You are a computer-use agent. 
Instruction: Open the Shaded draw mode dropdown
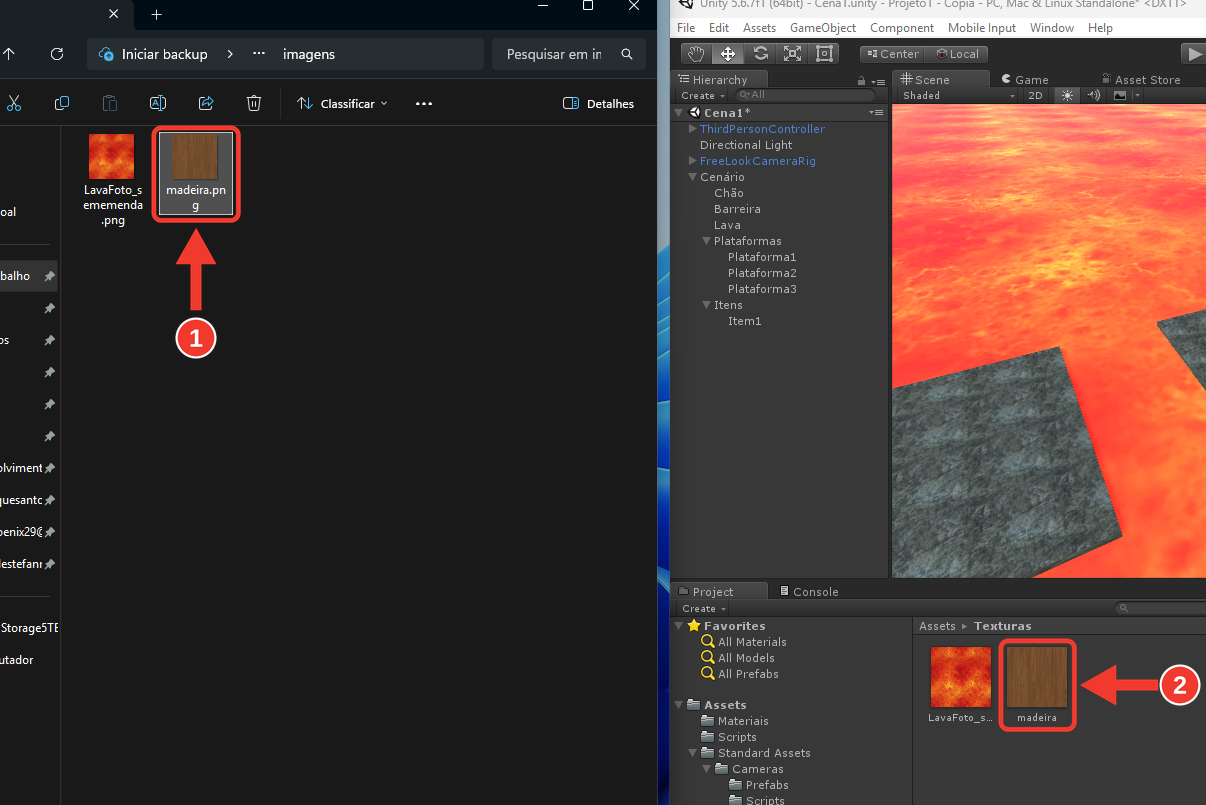(958, 95)
